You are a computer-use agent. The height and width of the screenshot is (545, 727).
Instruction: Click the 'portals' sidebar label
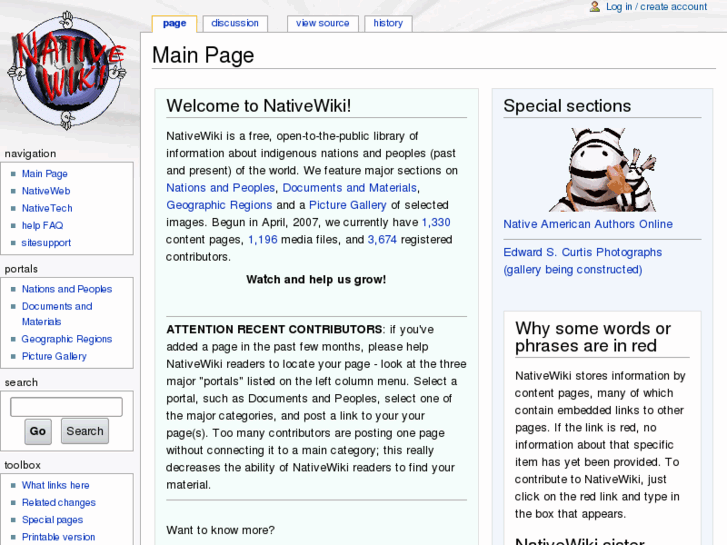pos(21,269)
